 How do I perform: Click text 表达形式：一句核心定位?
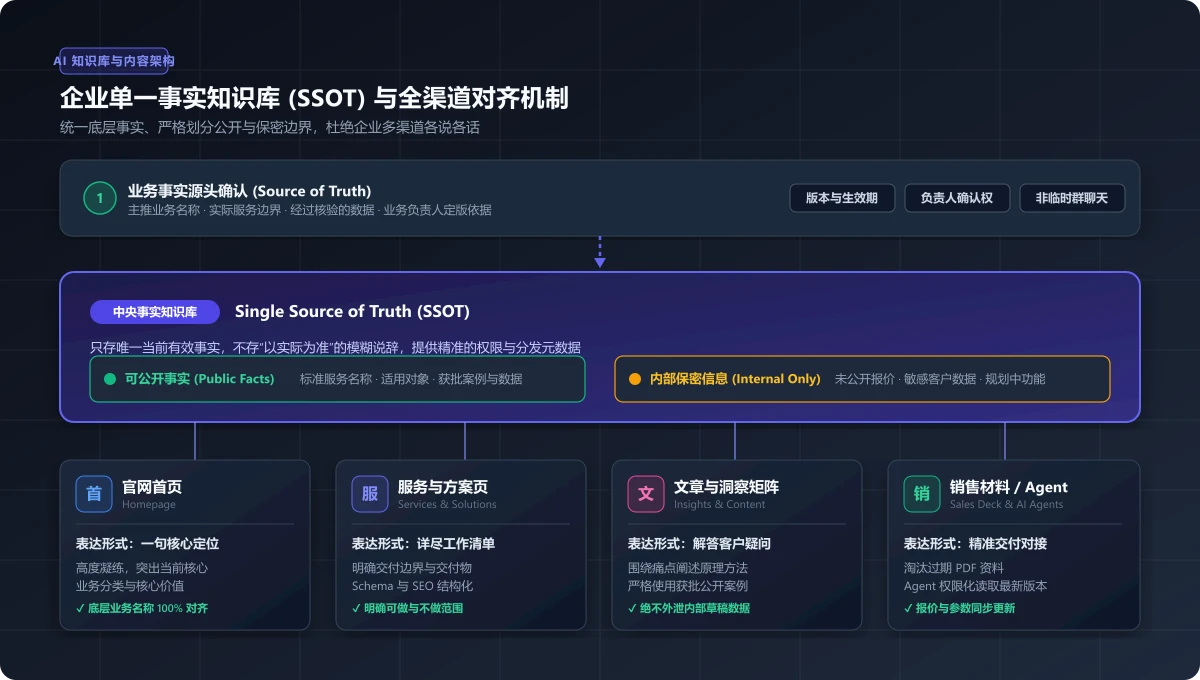(x=147, y=544)
